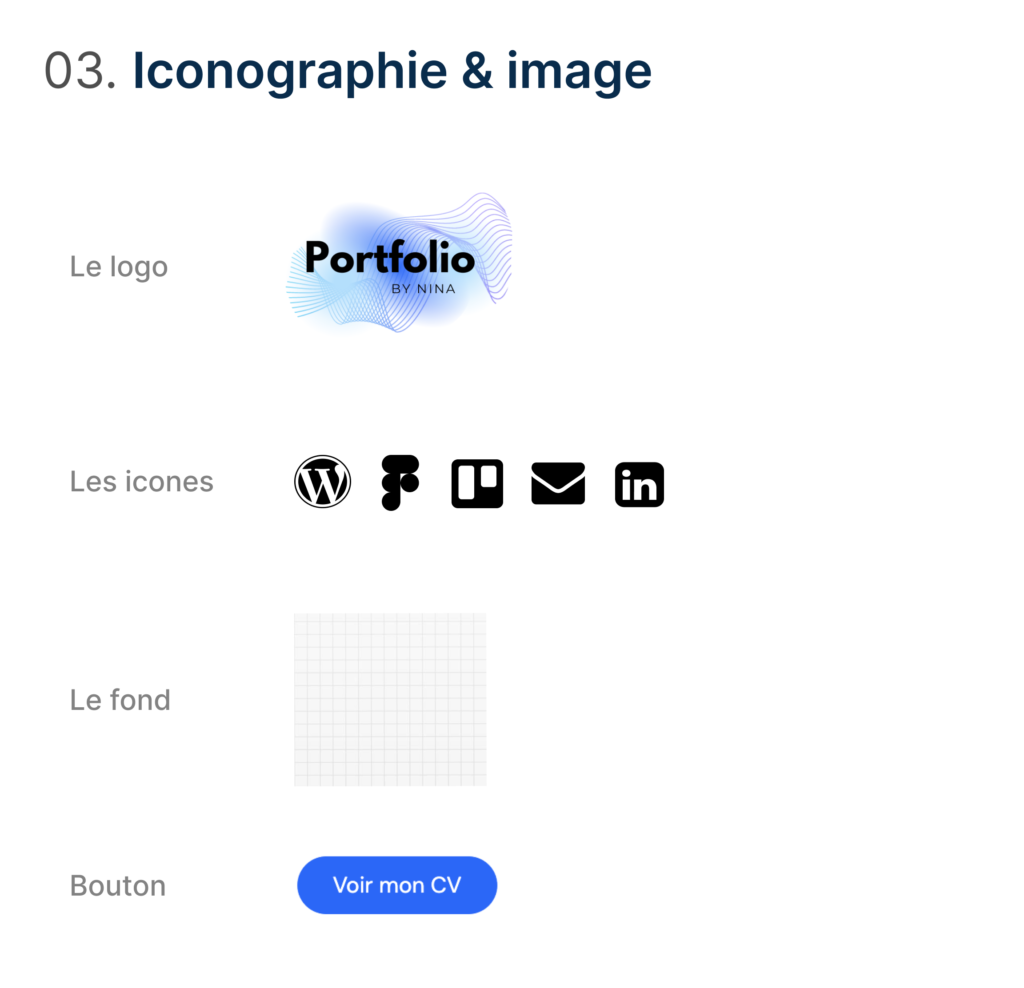Click the BY NINA tagline
The image size is (1024, 988).
point(423,289)
